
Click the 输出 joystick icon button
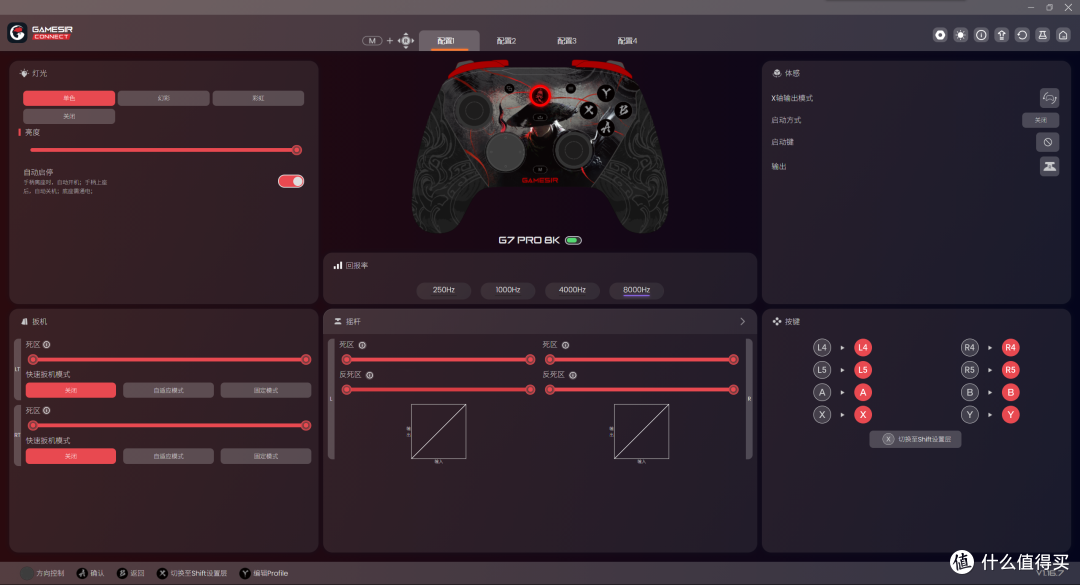pyautogui.click(x=1049, y=166)
